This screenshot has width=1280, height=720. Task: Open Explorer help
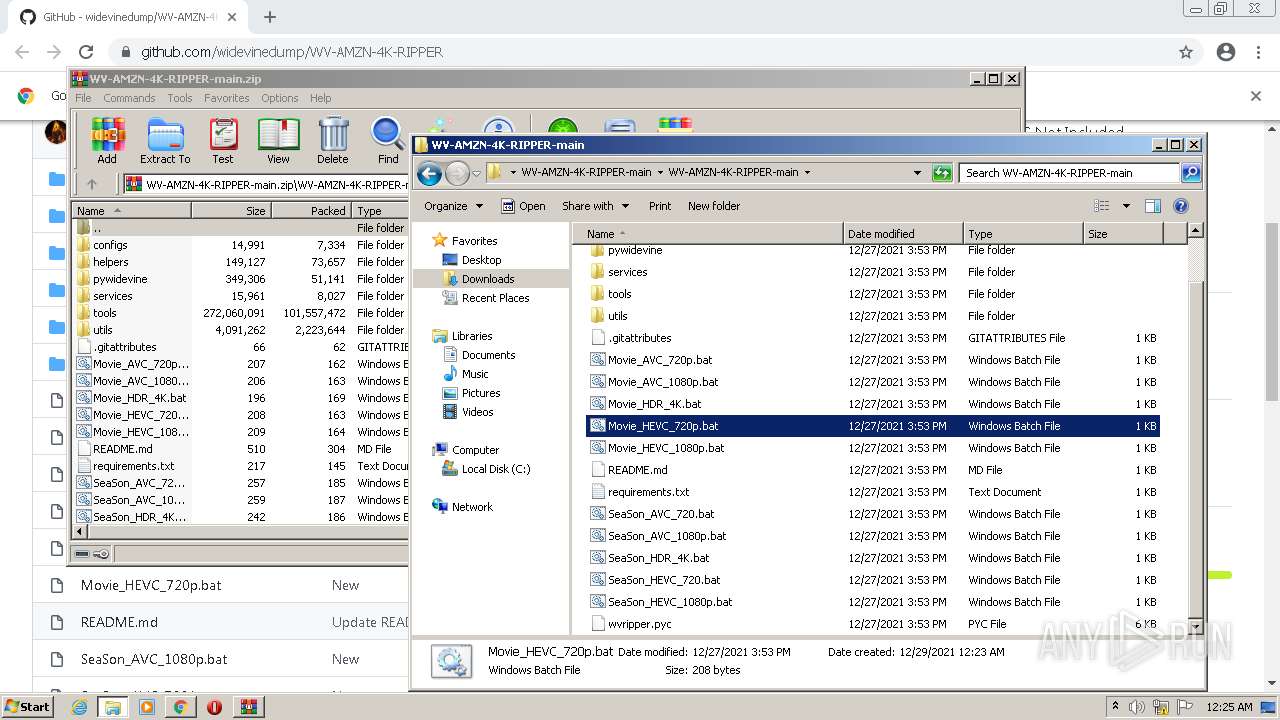[1181, 206]
